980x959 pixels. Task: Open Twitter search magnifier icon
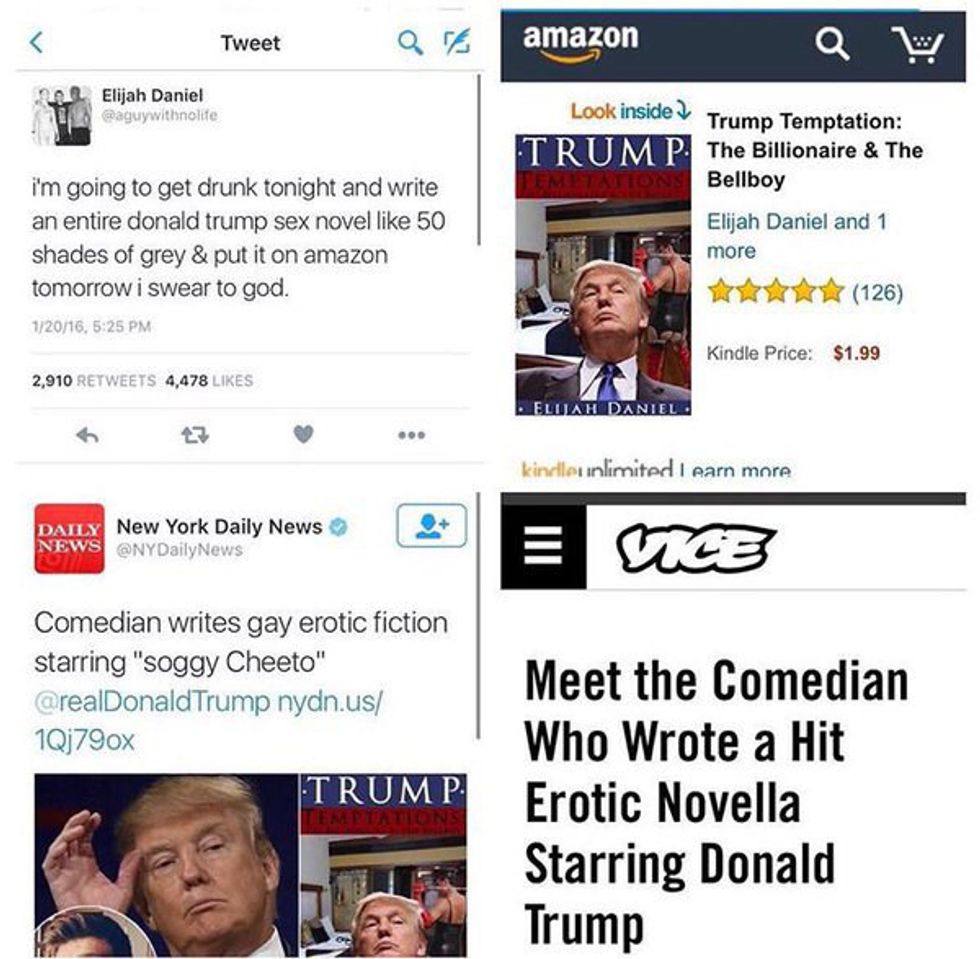coord(410,42)
